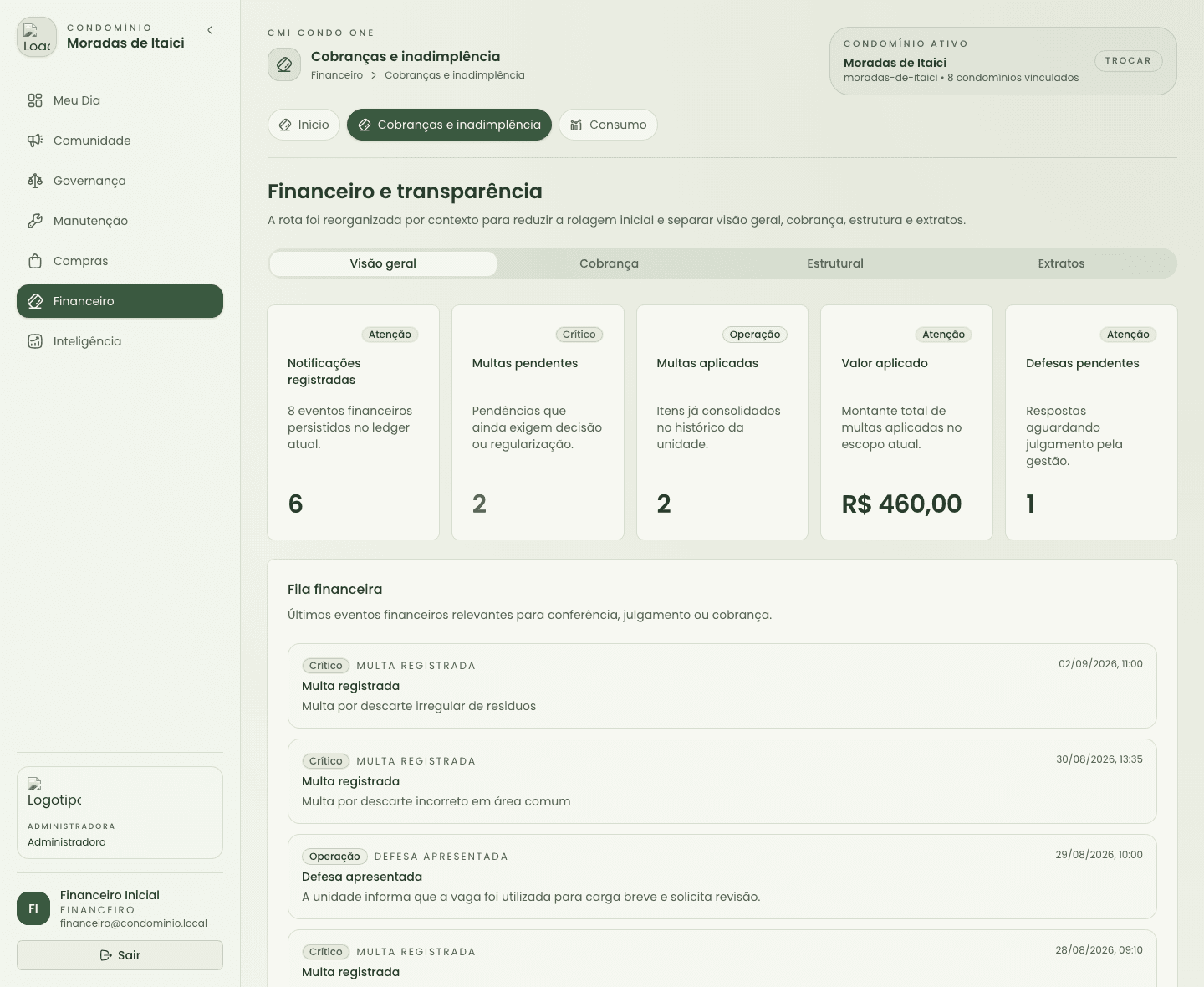The image size is (1204, 987).
Task: Click the Inteligência chart icon
Action: 35,341
